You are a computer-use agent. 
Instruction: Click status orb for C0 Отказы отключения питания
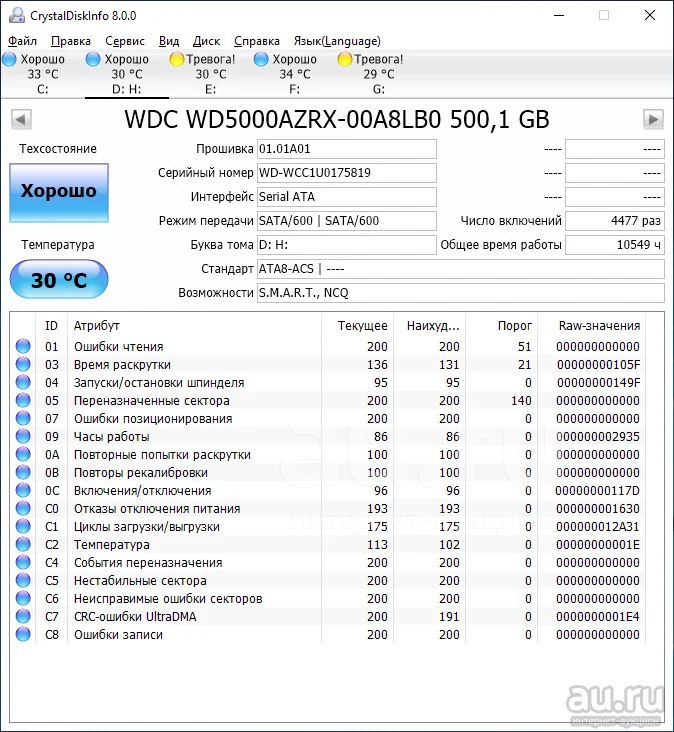point(23,508)
